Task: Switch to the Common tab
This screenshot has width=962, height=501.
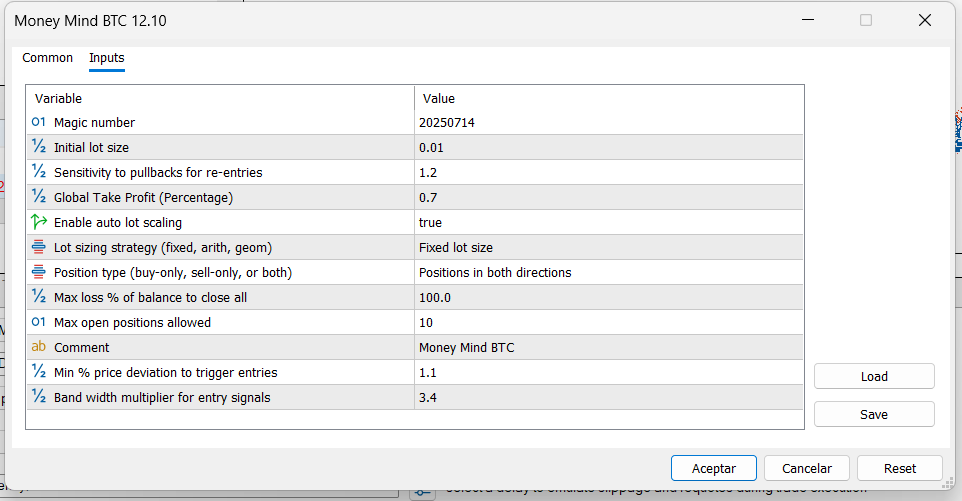Action: point(48,58)
